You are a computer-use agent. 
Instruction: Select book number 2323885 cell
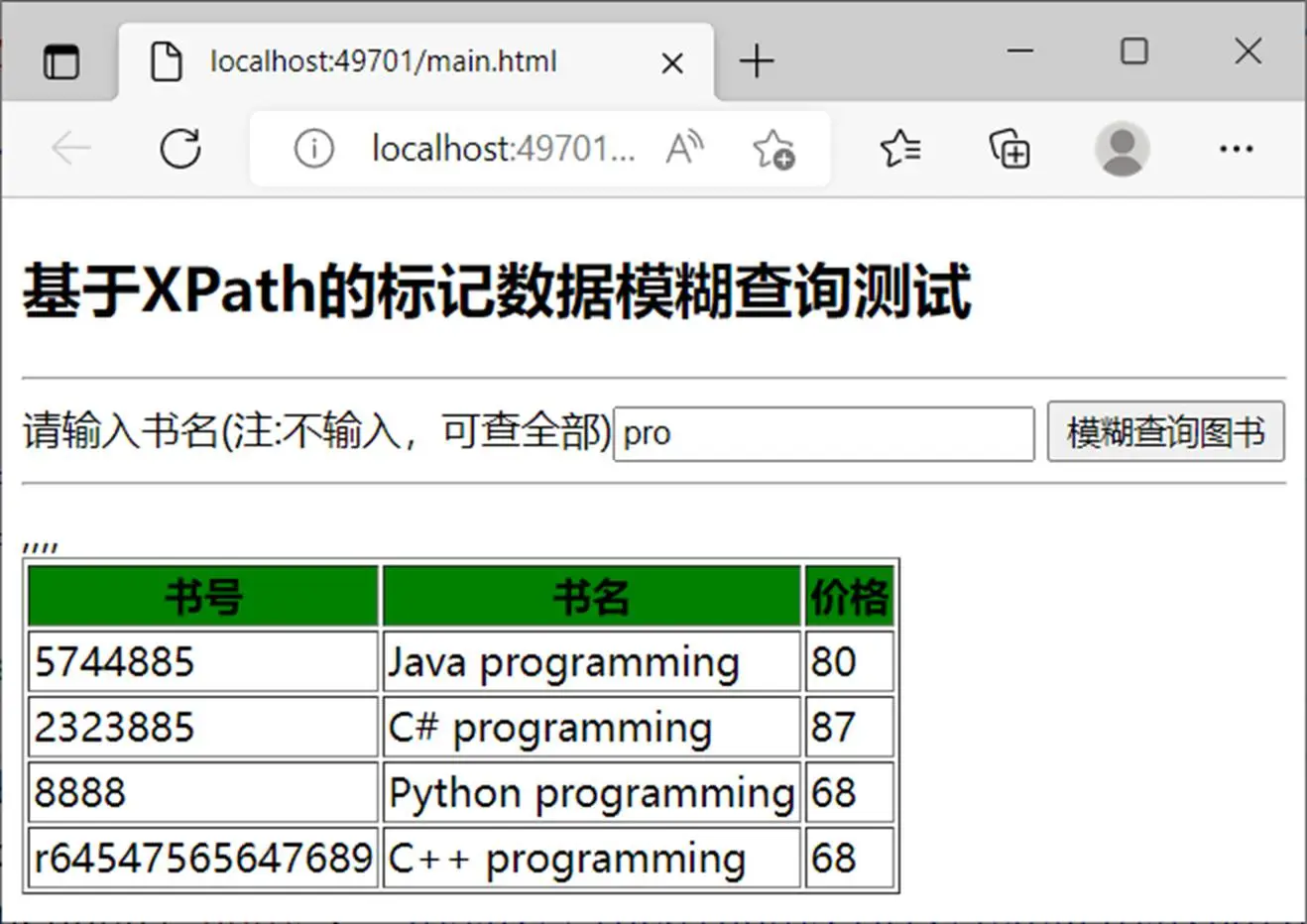pos(203,727)
